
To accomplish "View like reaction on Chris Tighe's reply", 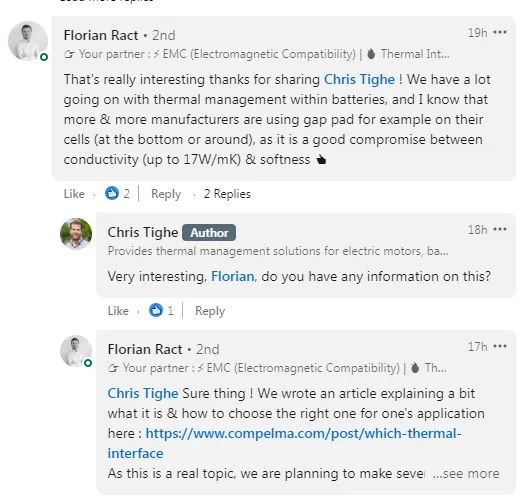I will click(x=161, y=310).
